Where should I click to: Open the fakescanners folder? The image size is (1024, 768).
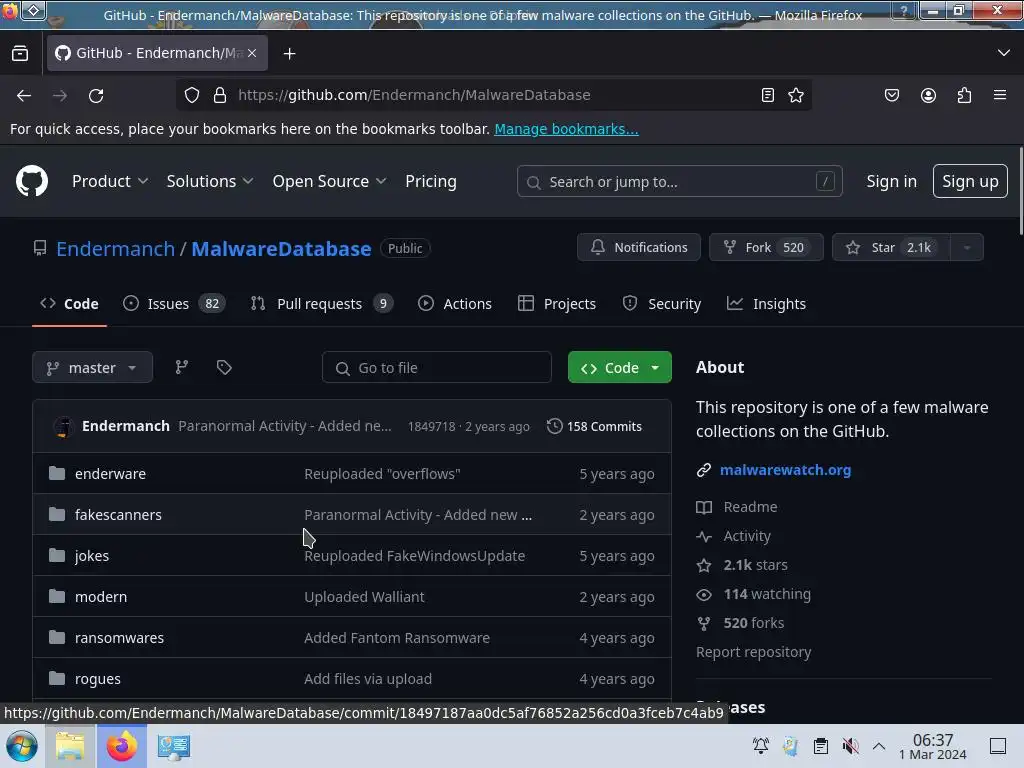click(118, 515)
